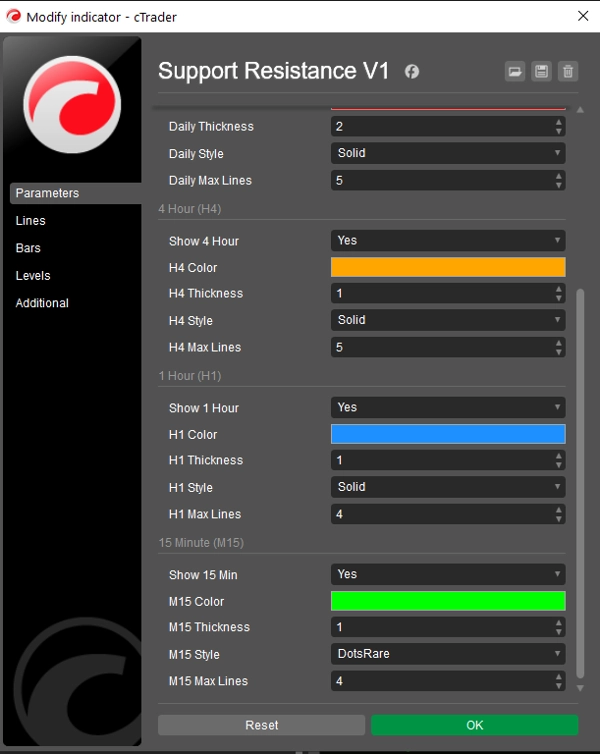Open the H4 Style dropdown
Image resolution: width=600 pixels, height=754 pixels.
448,320
